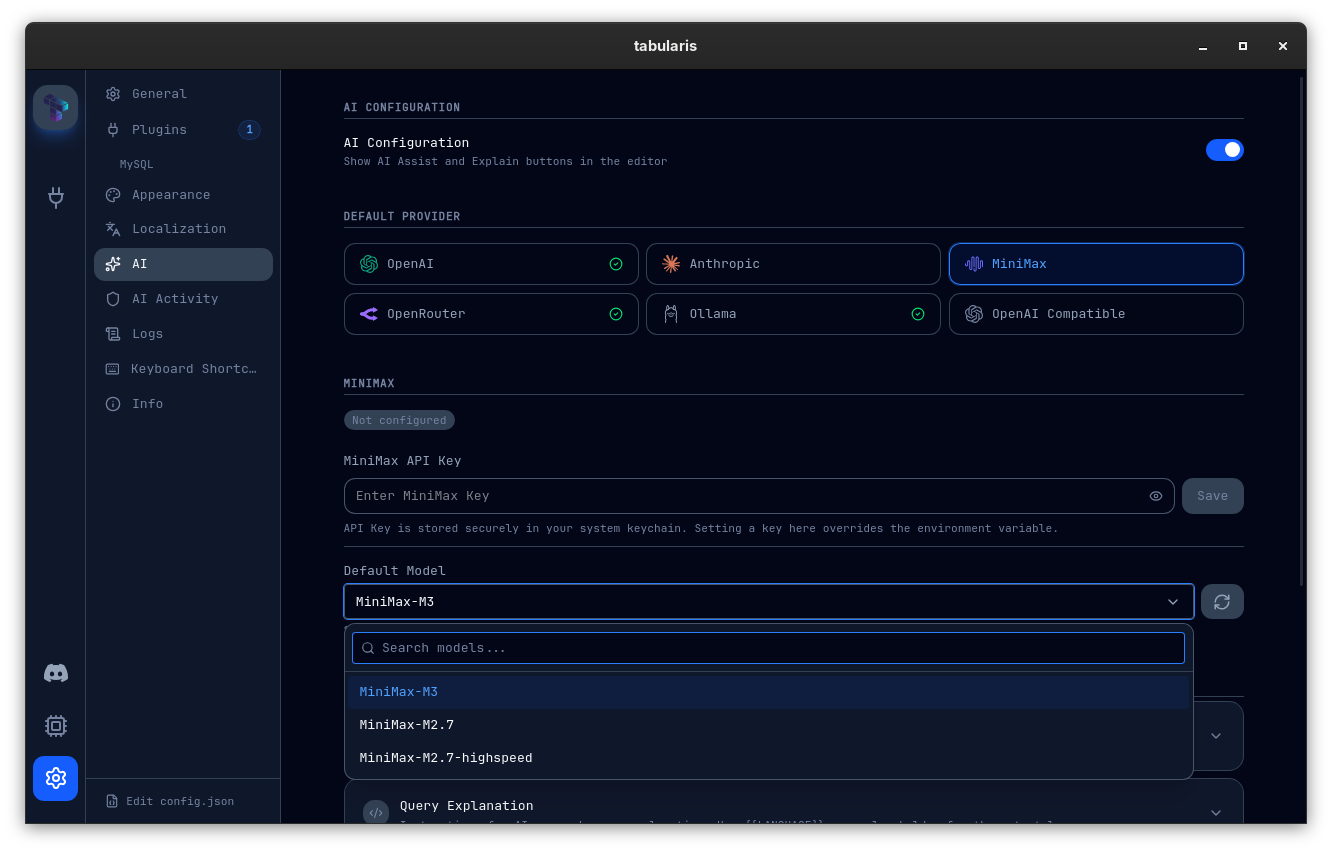Click the Search models input field
This screenshot has height=852, width=1332.
(768, 648)
